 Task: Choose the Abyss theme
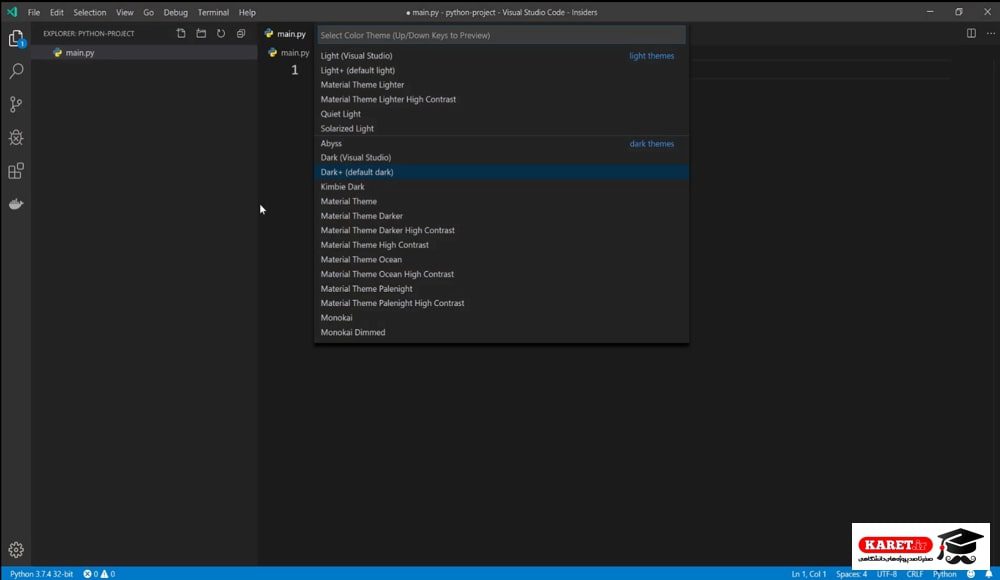pyautogui.click(x=501, y=143)
